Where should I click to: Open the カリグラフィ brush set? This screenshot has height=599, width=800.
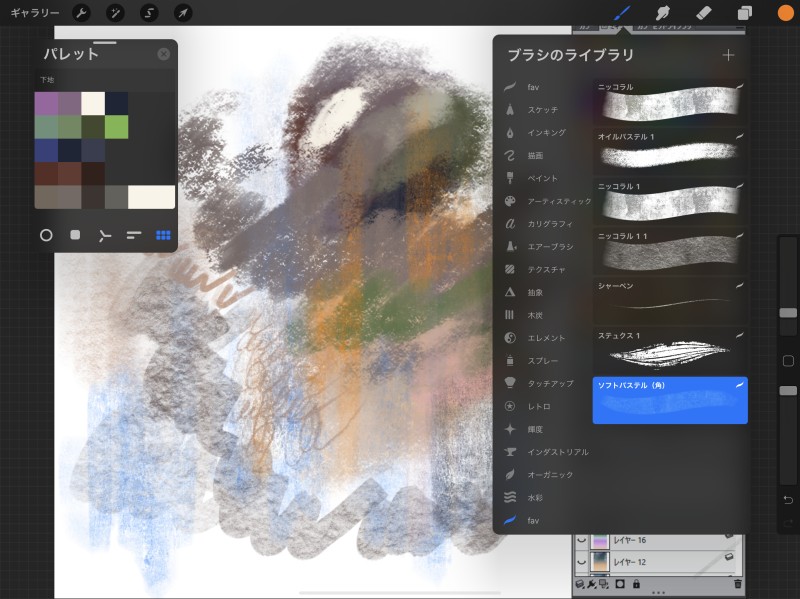pos(546,223)
